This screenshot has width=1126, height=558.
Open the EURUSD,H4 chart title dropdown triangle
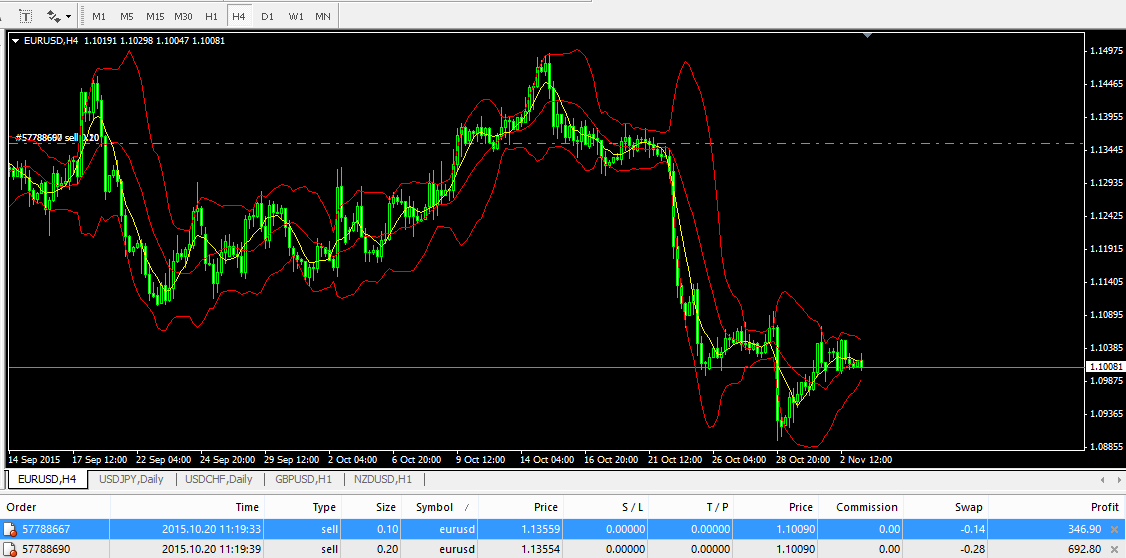pyautogui.click(x=17, y=41)
